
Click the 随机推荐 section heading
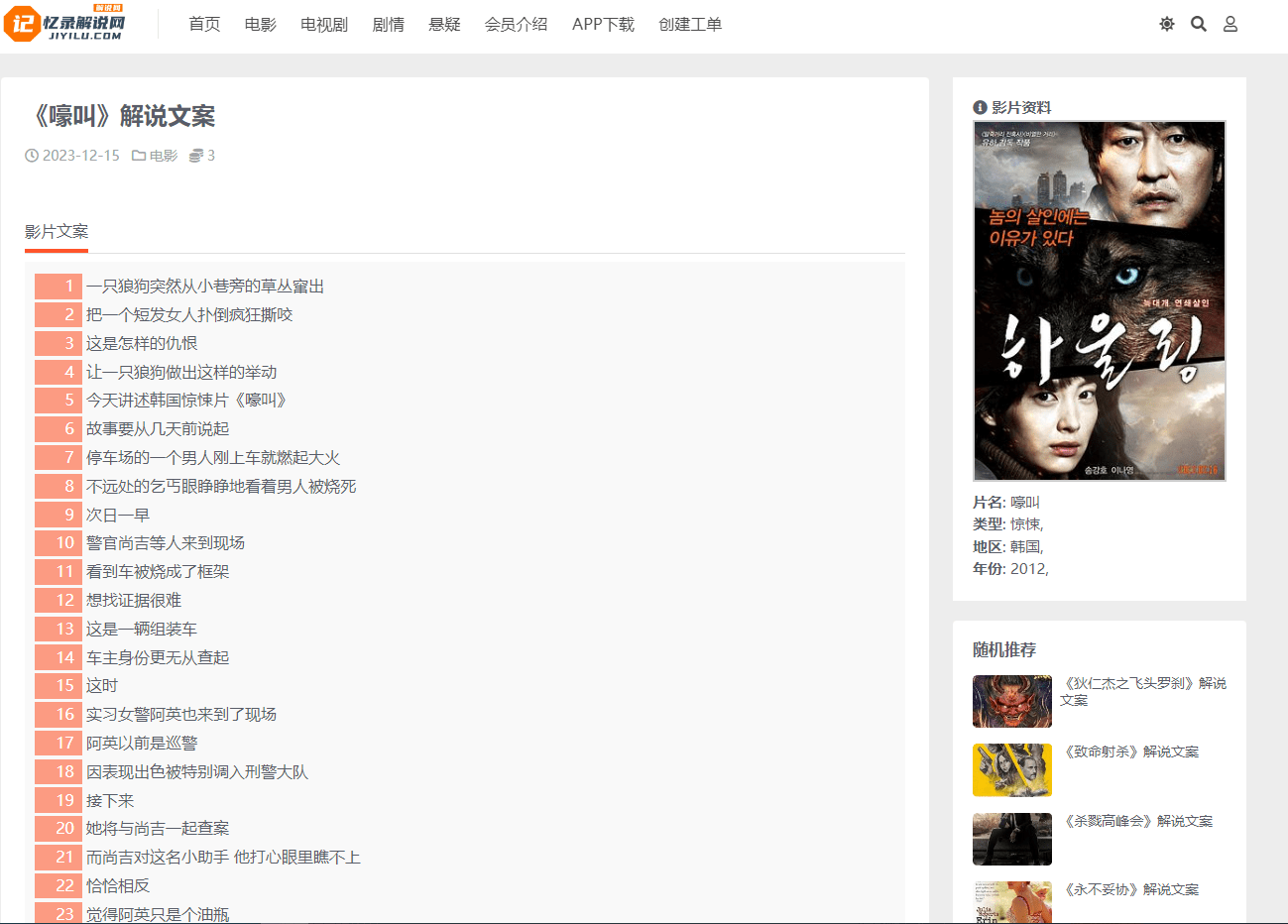[1004, 650]
